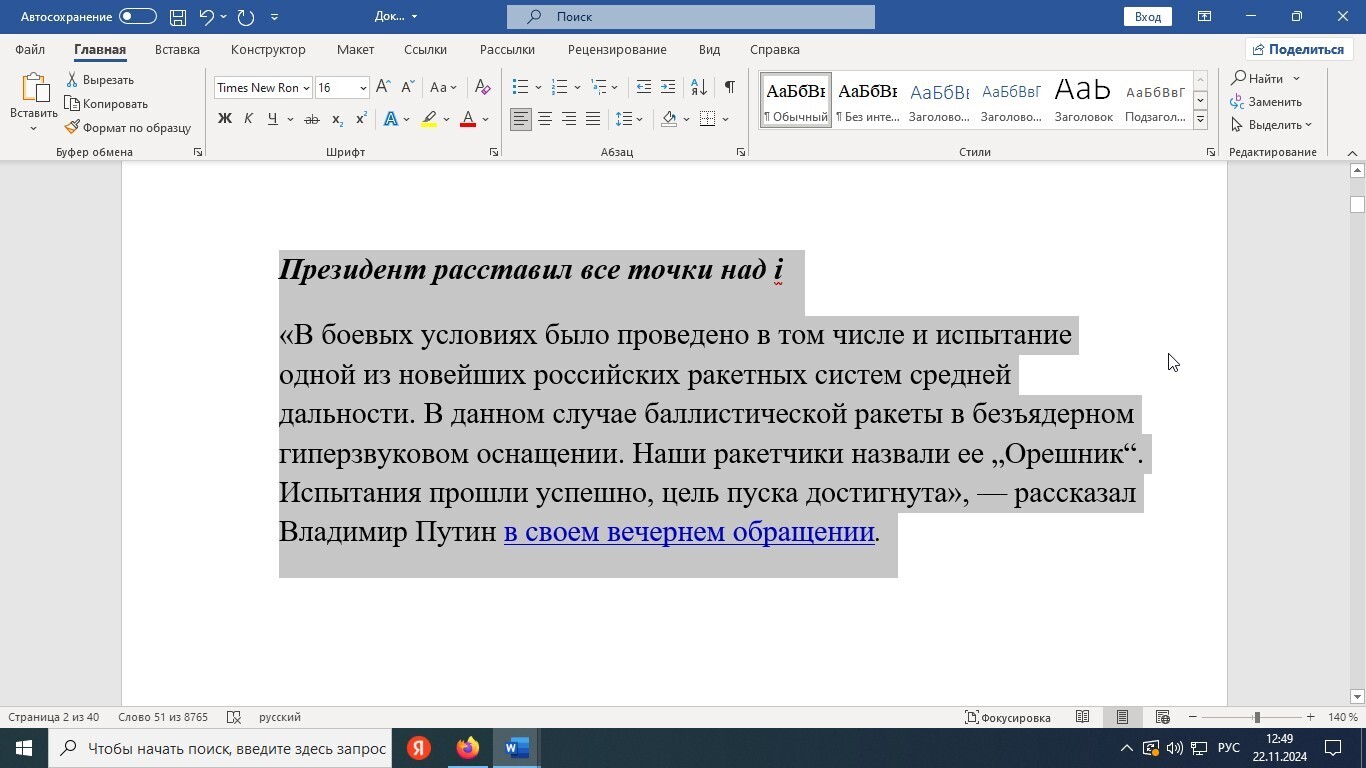Screen dimensions: 1366x768
Task: Toggle bold formatting button
Action: (x=225, y=119)
